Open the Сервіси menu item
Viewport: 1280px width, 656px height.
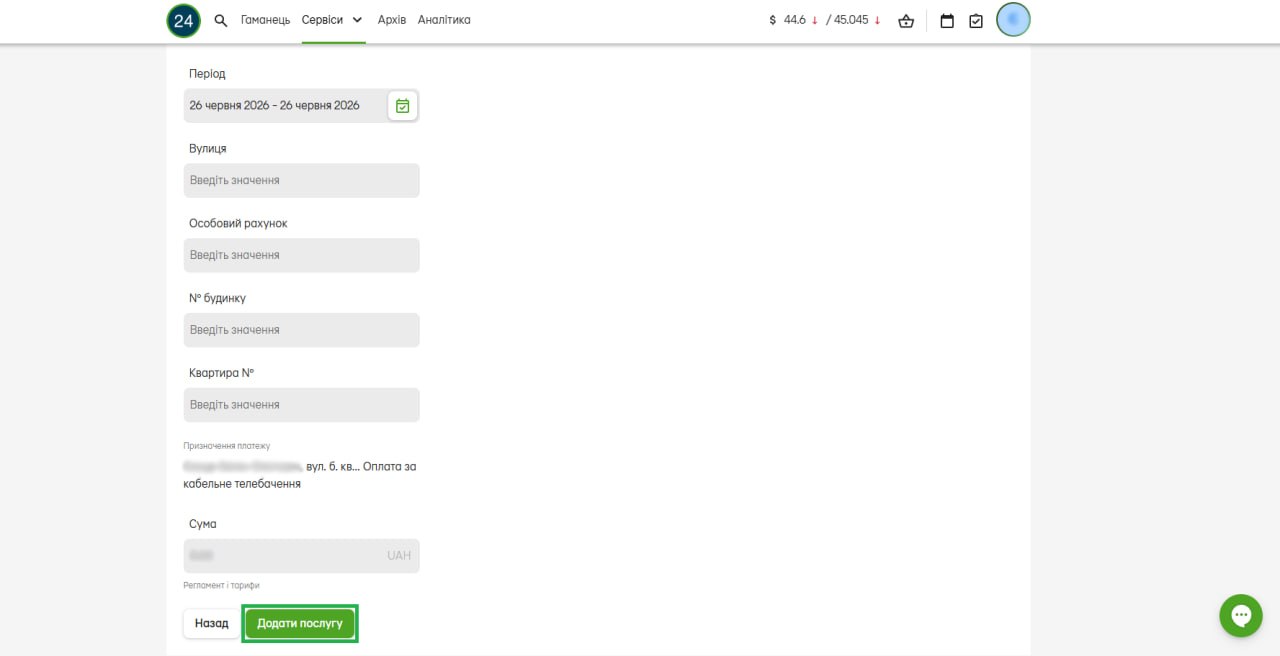pos(322,20)
